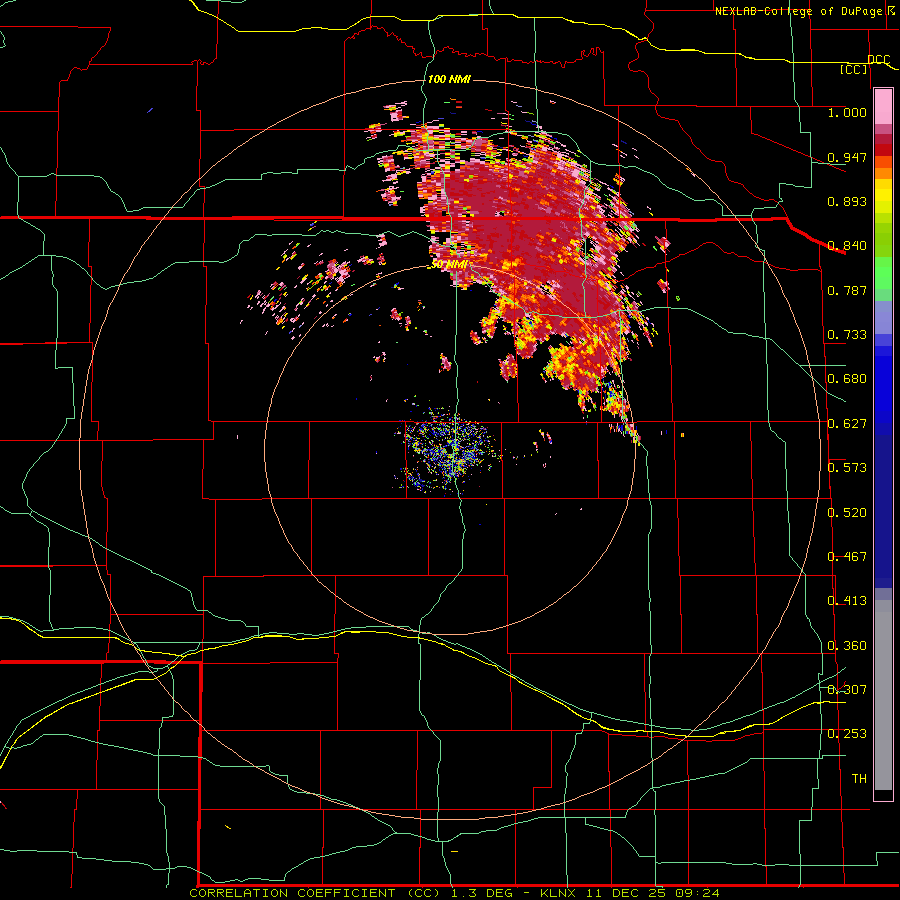Click the 50 NMI range ring label
900x900 pixels.
(x=449, y=264)
